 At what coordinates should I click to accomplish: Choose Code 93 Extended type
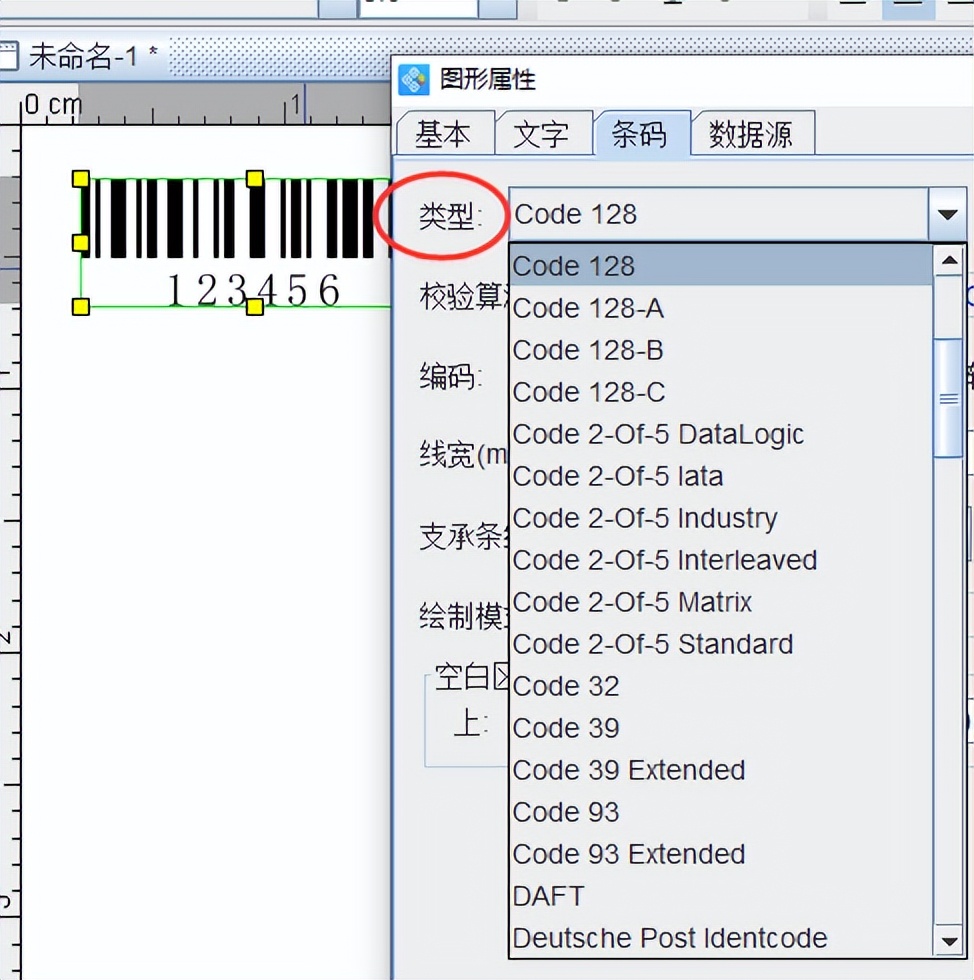(721, 854)
